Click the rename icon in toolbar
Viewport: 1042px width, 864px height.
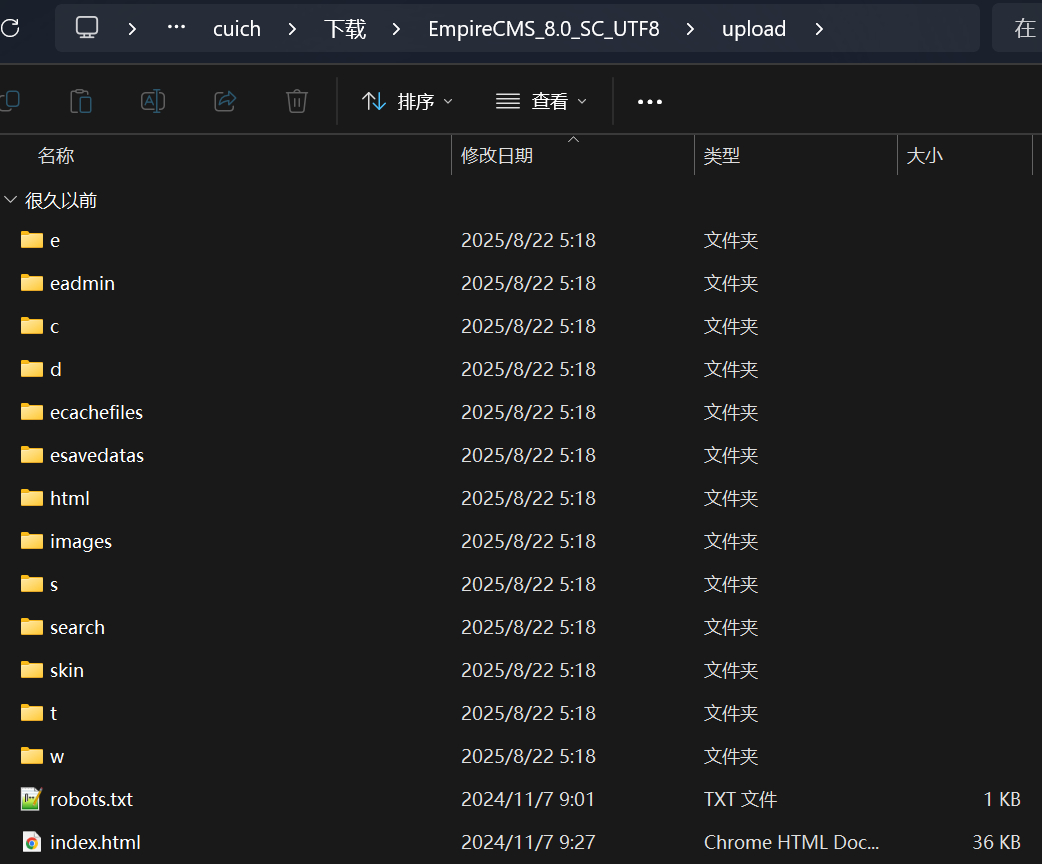(x=153, y=101)
